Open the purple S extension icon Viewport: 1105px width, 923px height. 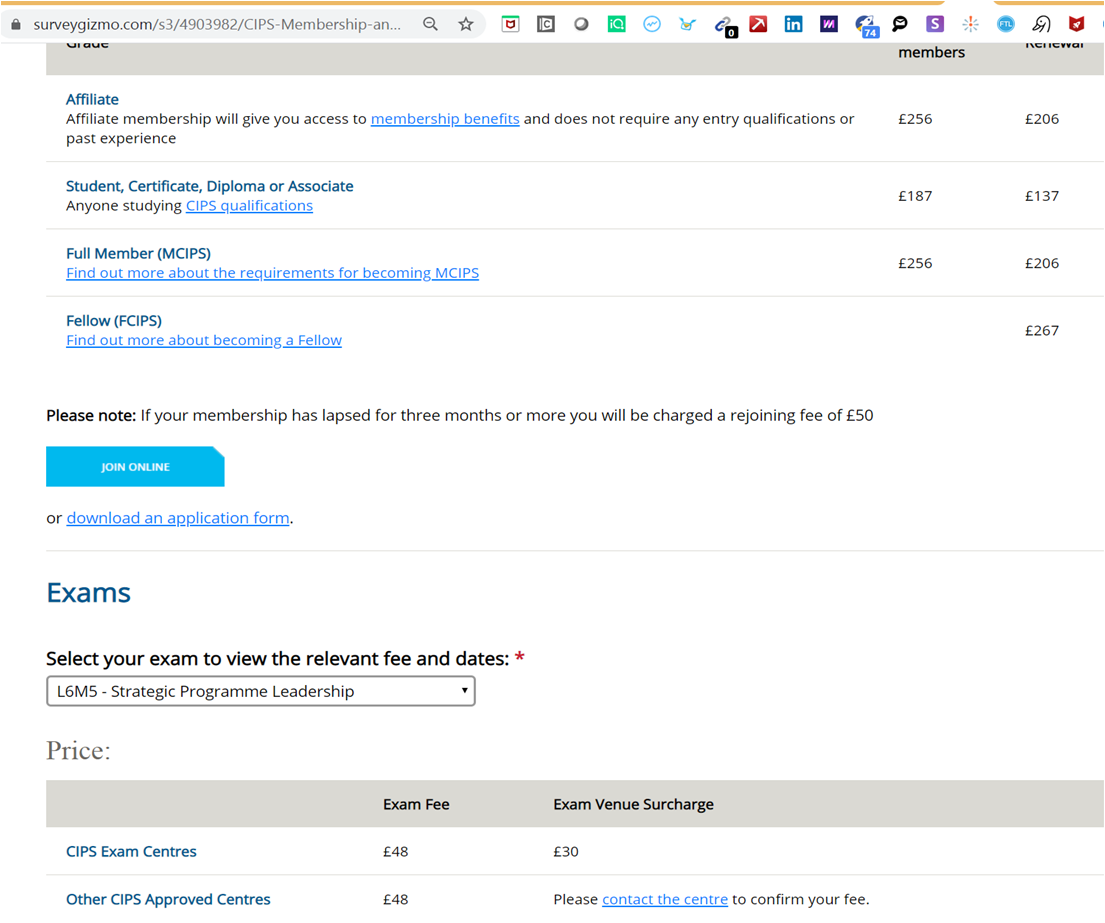935,24
